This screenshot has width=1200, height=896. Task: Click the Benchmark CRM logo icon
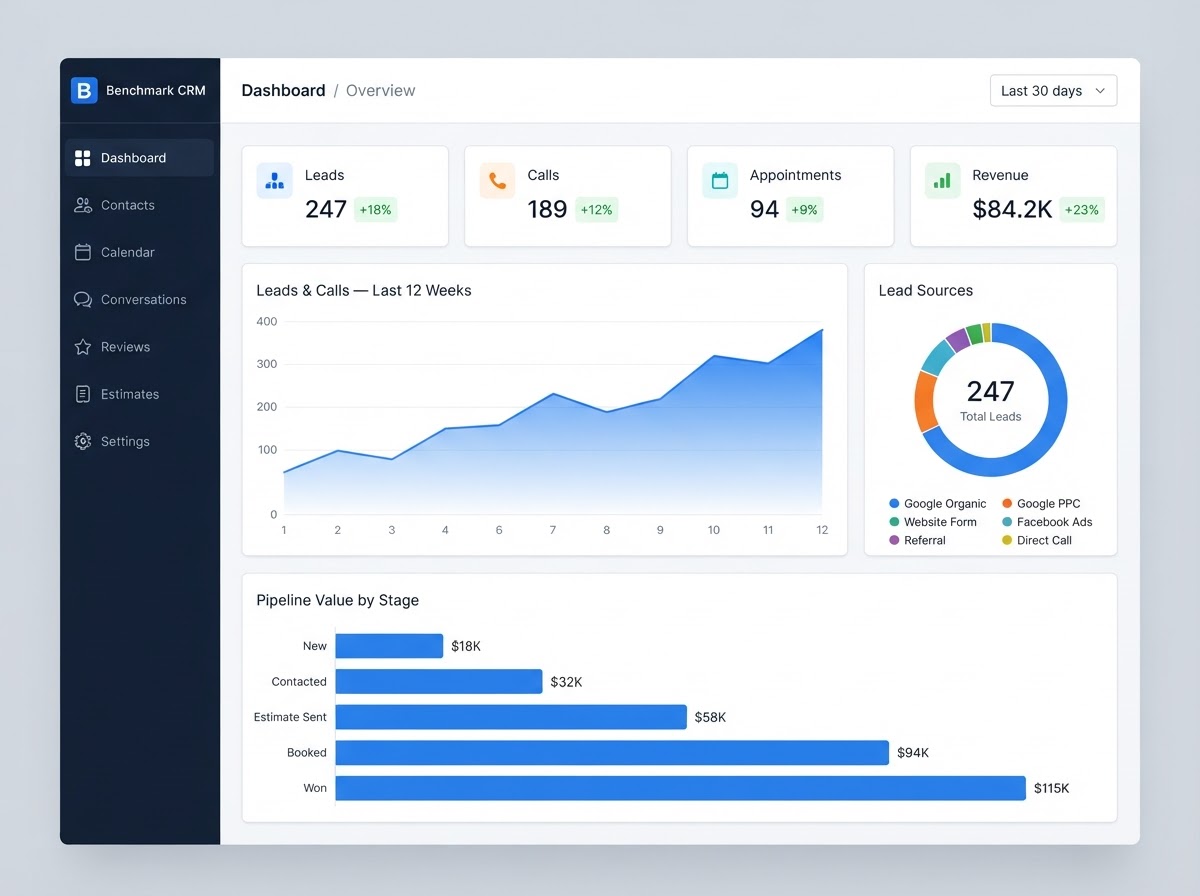coord(84,90)
